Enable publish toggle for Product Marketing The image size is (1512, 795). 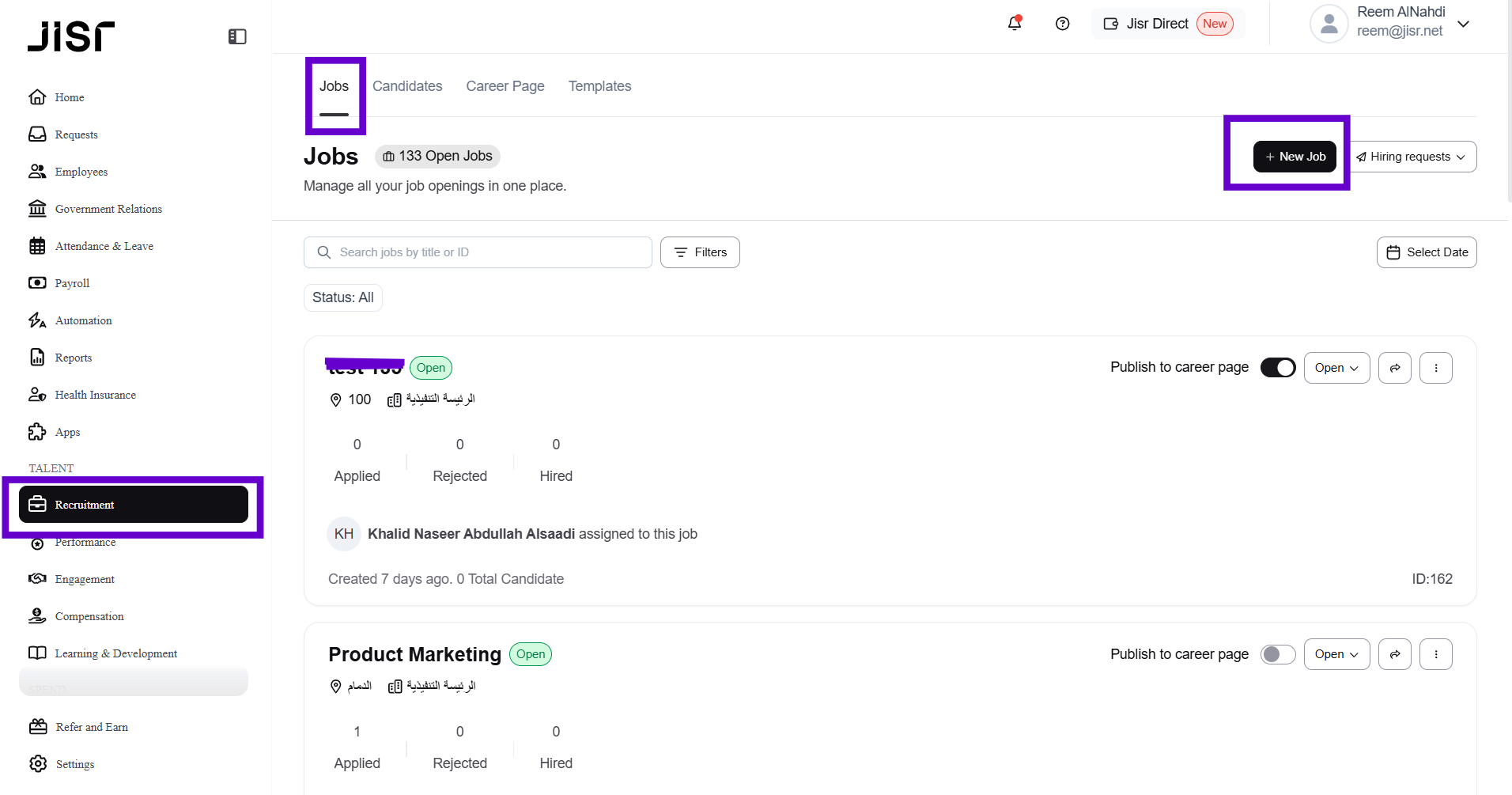(x=1277, y=654)
